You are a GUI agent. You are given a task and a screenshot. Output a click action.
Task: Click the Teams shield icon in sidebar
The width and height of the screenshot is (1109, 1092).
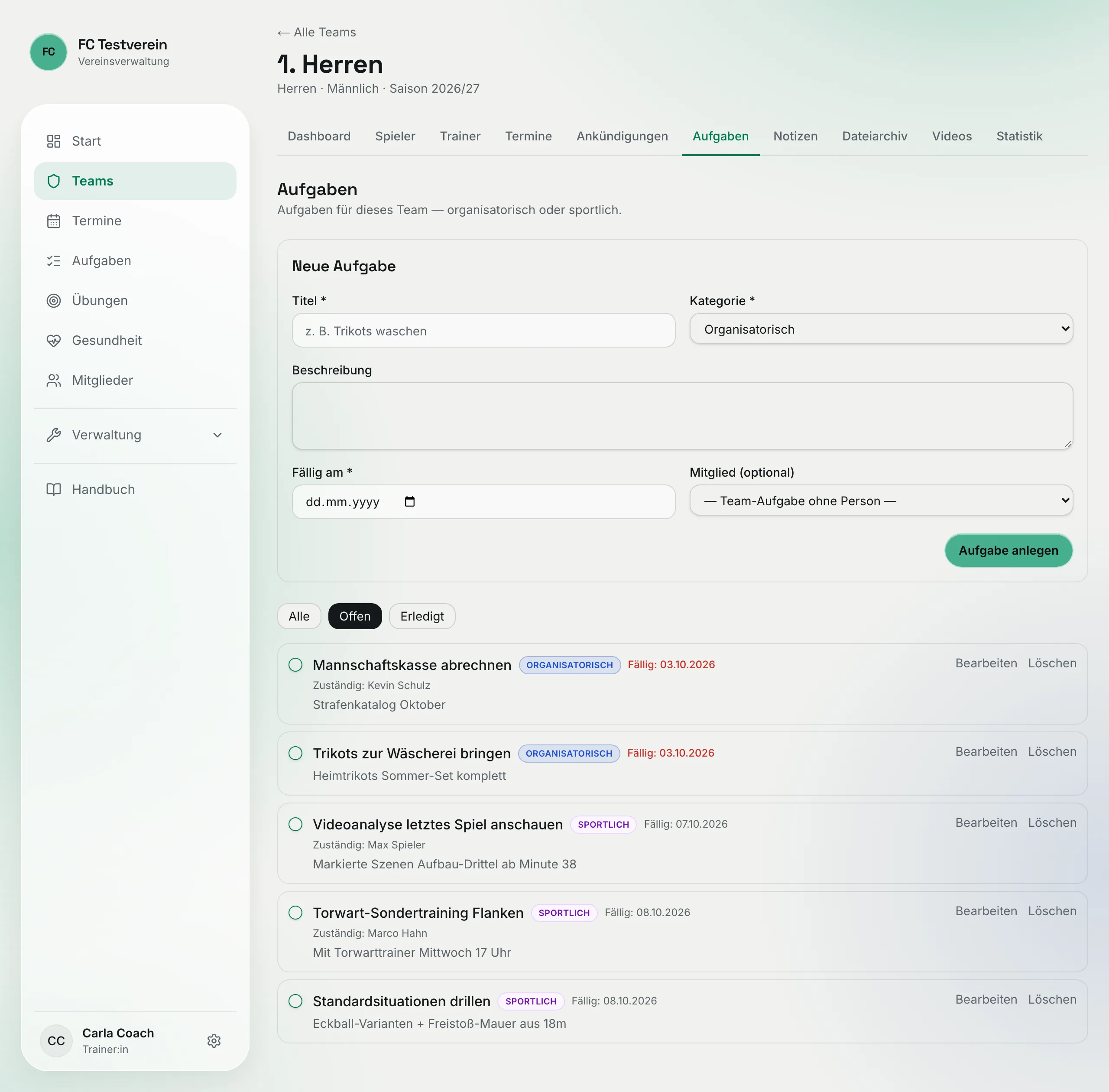[53, 181]
